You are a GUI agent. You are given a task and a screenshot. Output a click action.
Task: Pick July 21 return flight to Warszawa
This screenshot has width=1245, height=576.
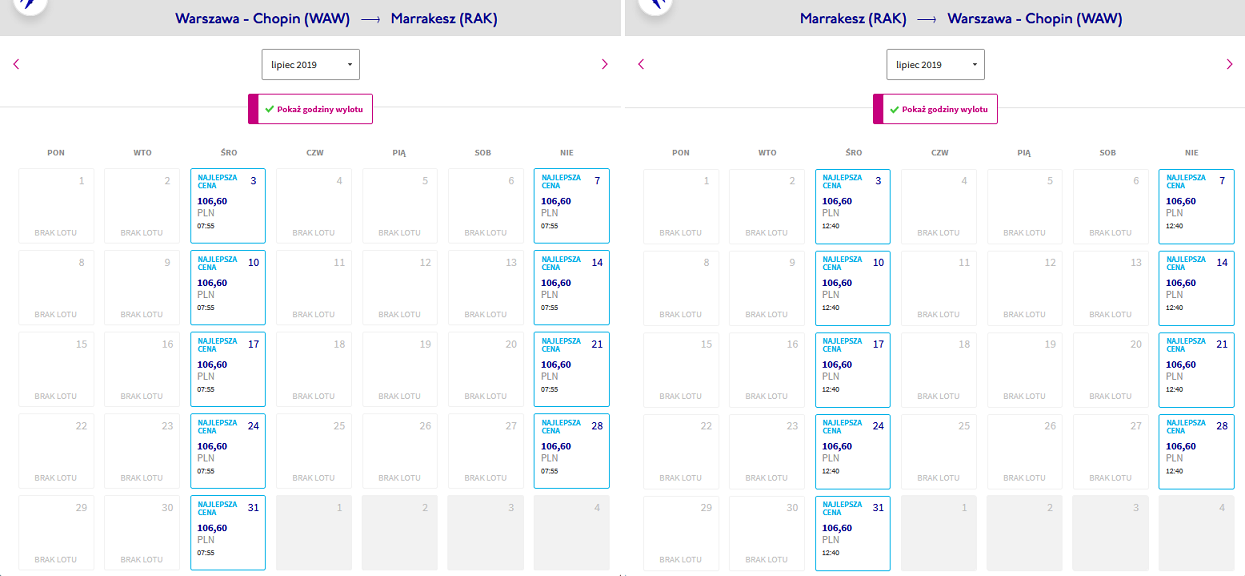click(1196, 369)
